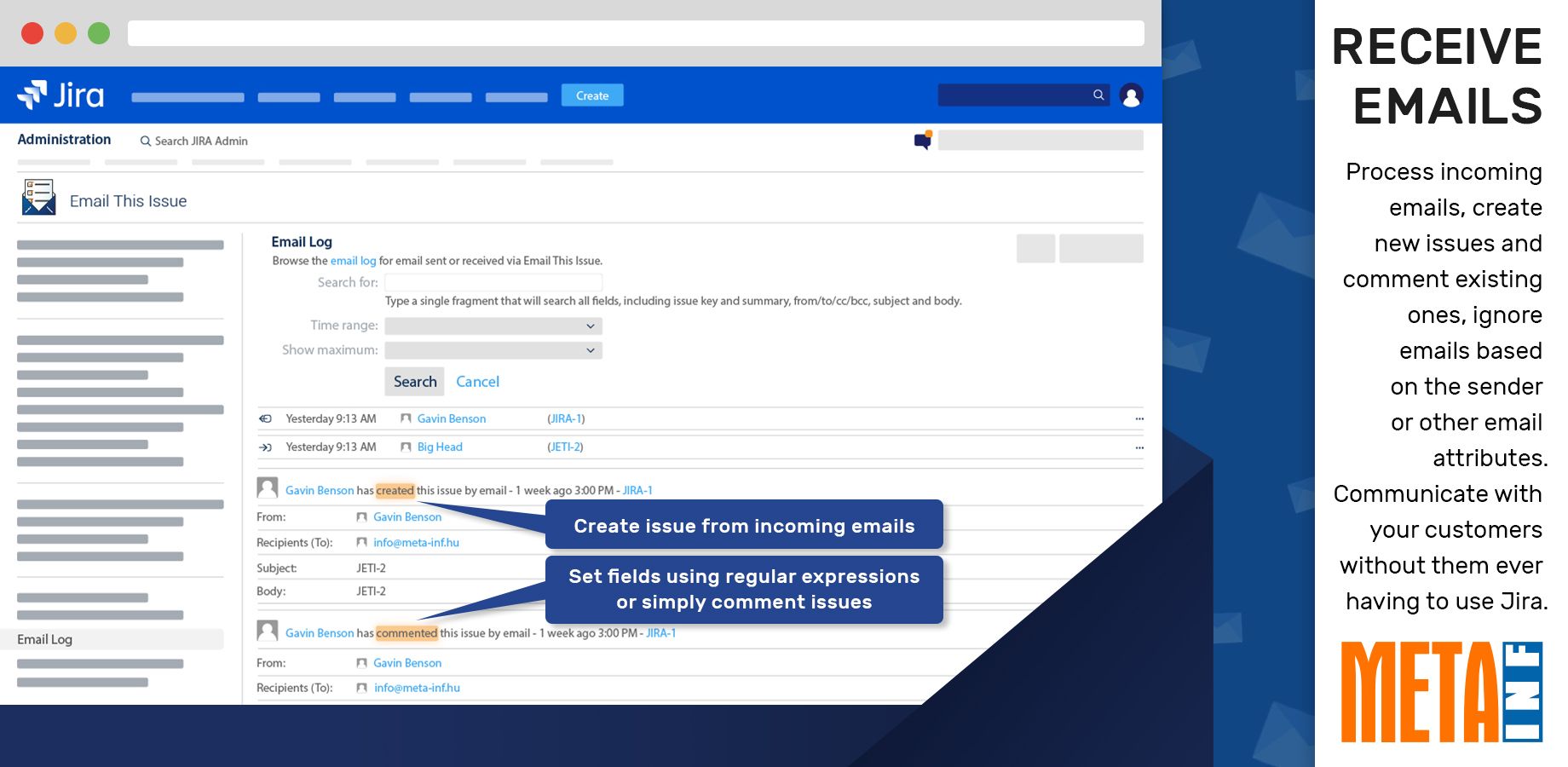Click the incoming mail arrow icon for Gavin Benson

tap(266, 418)
